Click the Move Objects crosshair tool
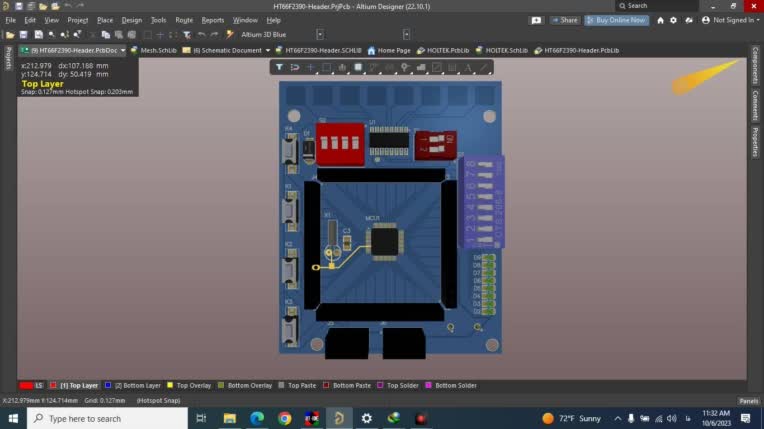 (x=311, y=68)
